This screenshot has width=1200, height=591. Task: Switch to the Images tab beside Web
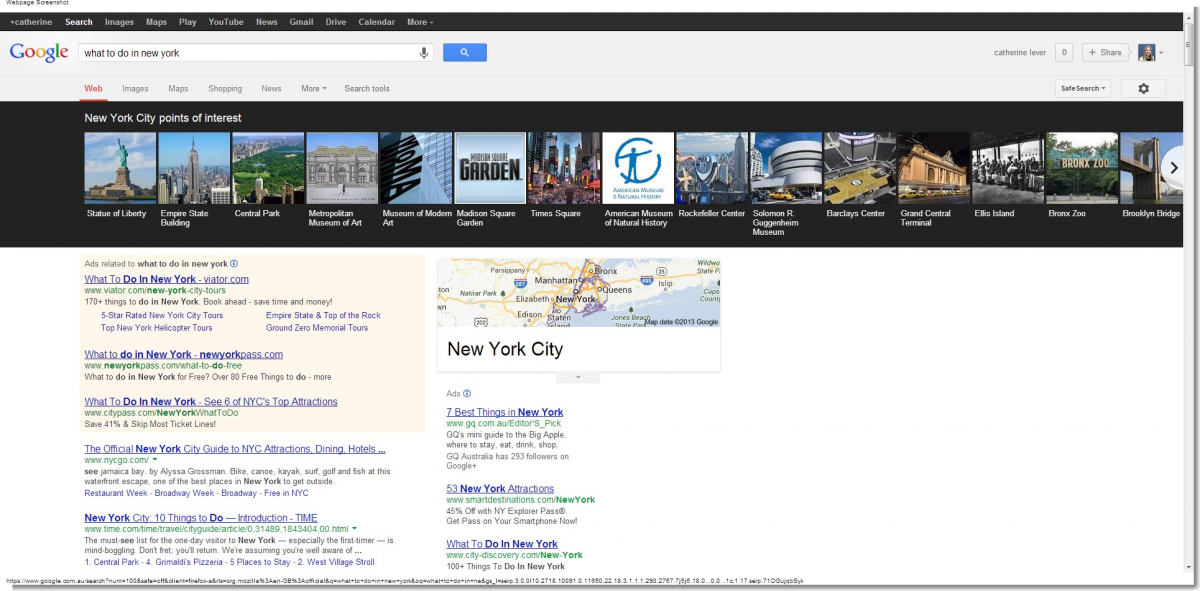[x=135, y=89]
